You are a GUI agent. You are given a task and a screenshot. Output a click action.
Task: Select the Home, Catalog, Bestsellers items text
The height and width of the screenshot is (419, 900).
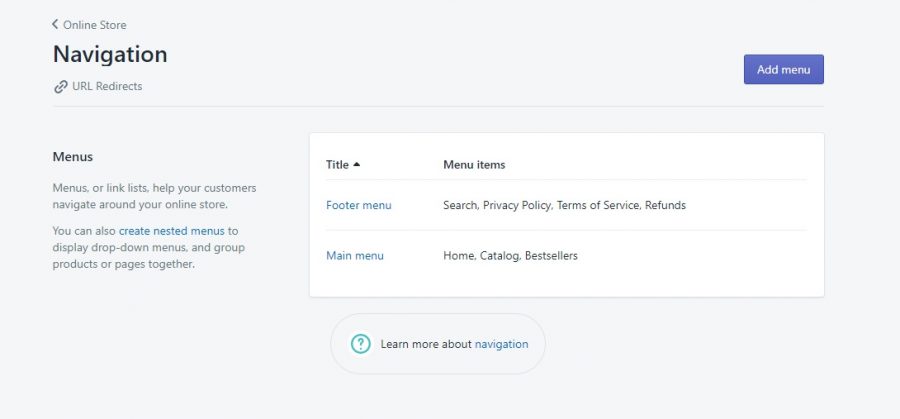pyautogui.click(x=510, y=255)
